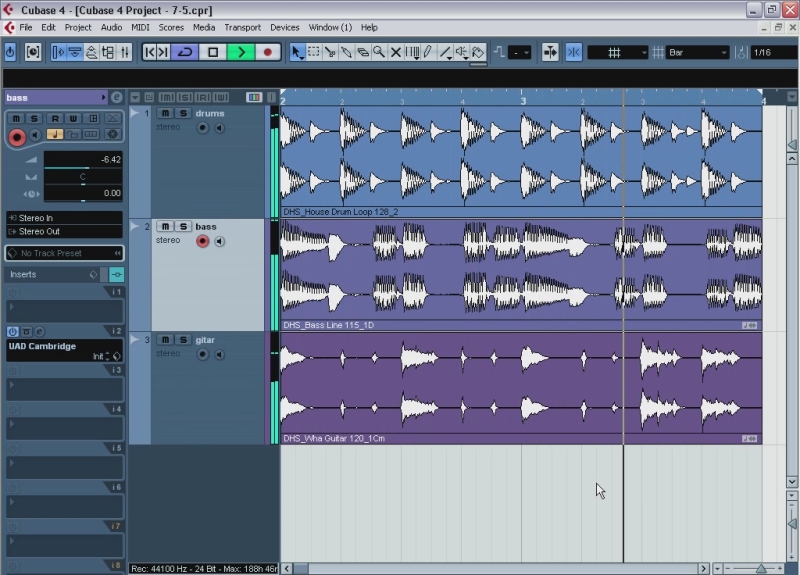Screen dimensions: 800x575
Task: Toggle Show Overview button
Action: (x=91, y=52)
